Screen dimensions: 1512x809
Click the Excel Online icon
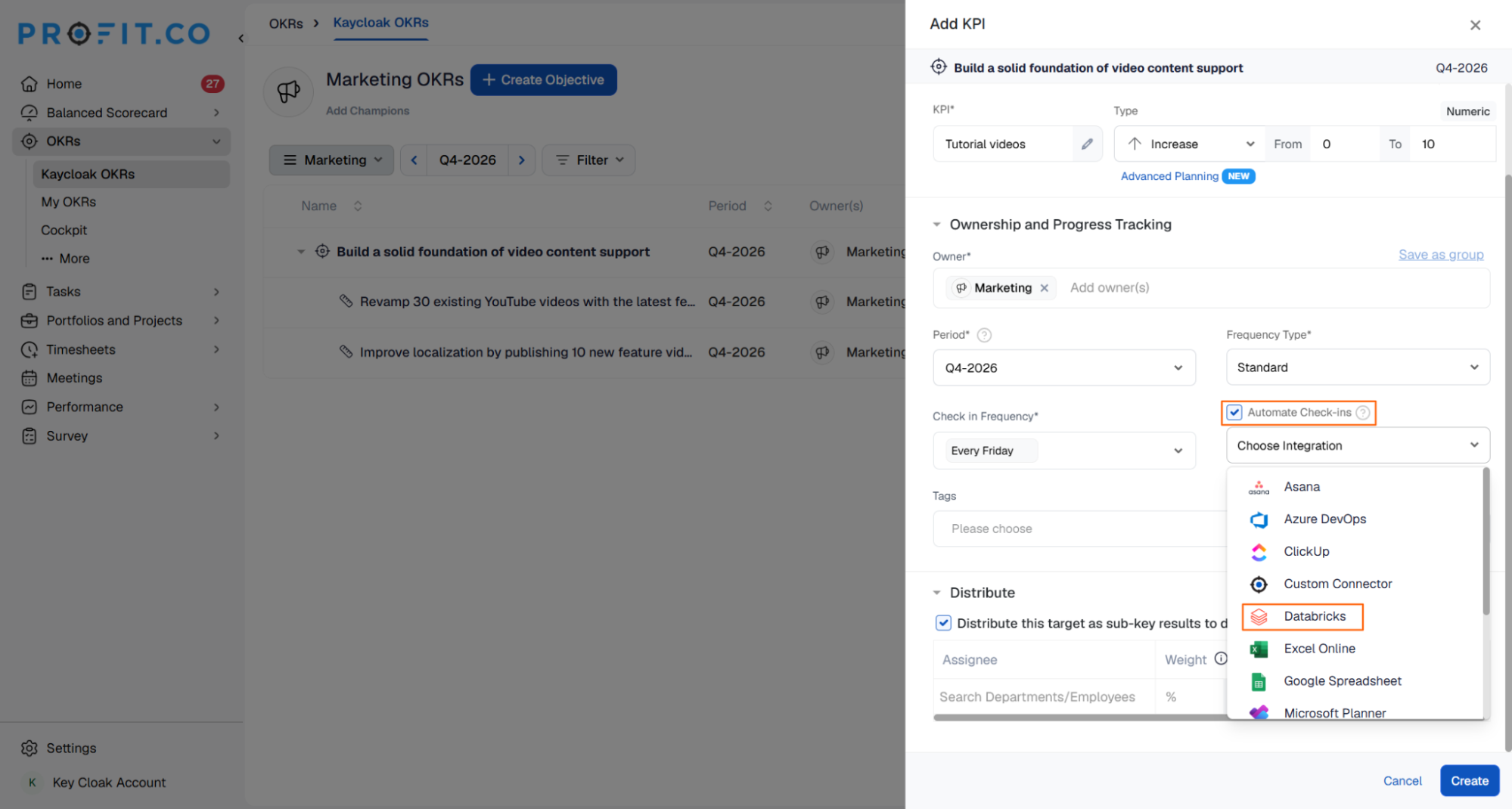(1259, 649)
